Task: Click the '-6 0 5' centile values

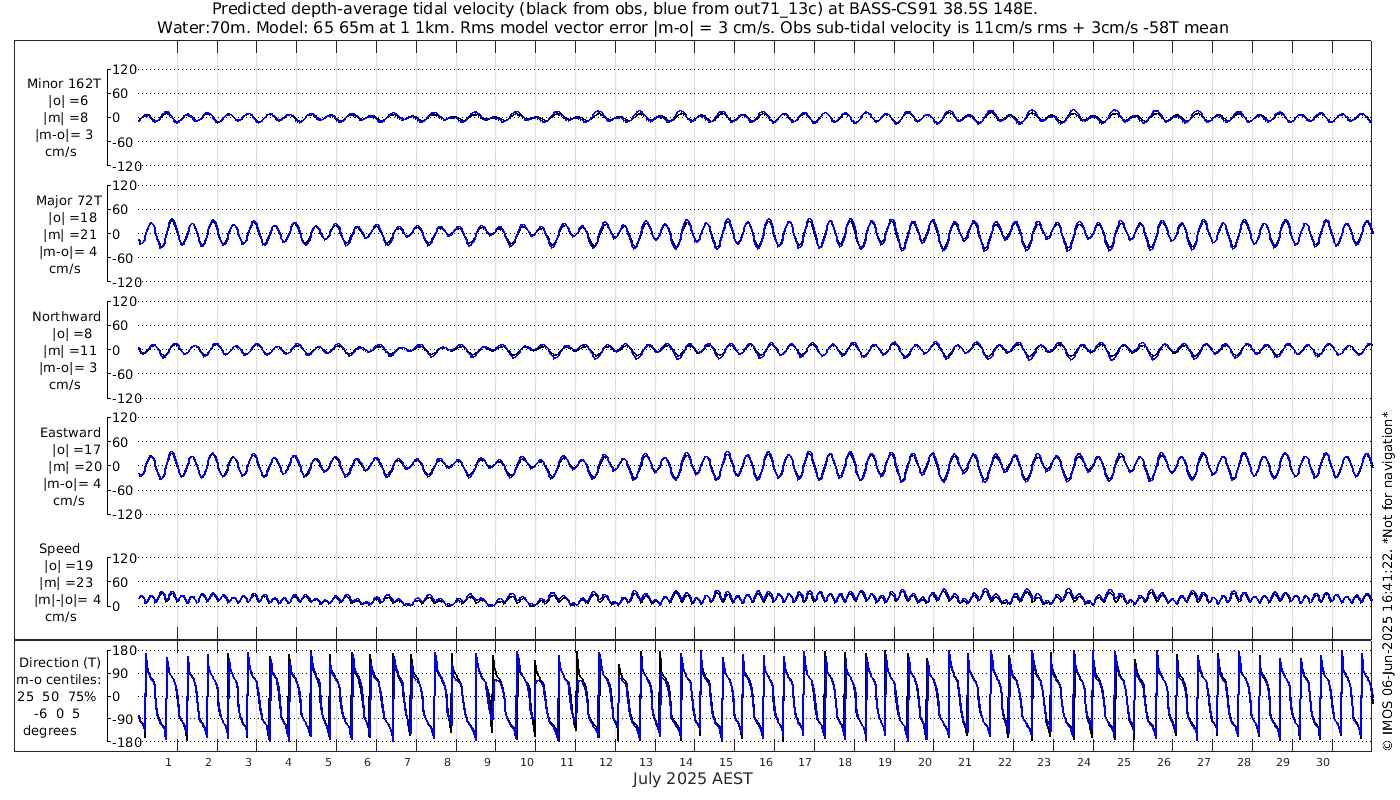Action: coord(55,714)
